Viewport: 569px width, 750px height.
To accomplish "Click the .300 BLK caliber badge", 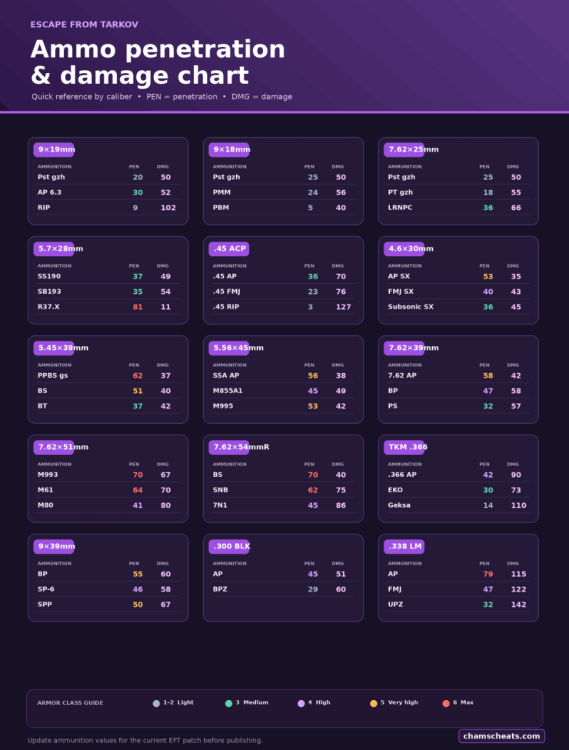I will point(229,546).
